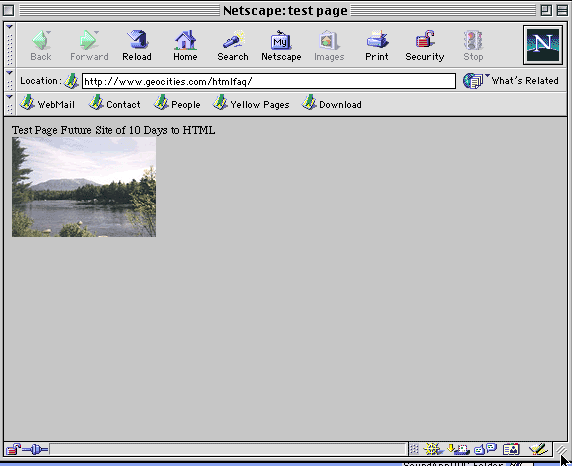The image size is (572, 466).
Task: Open the Address Book component icon
Action: (511, 449)
